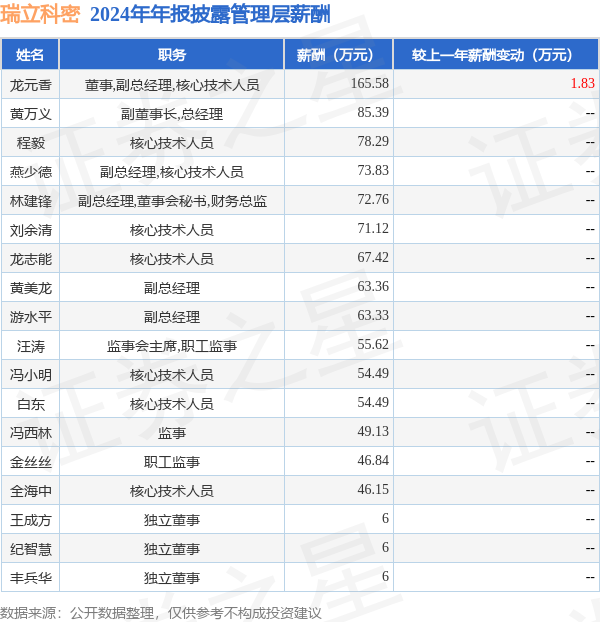Image resolution: width=600 pixels, height=622 pixels.
Task: Select the name 冯小明
Action: click(x=31, y=375)
